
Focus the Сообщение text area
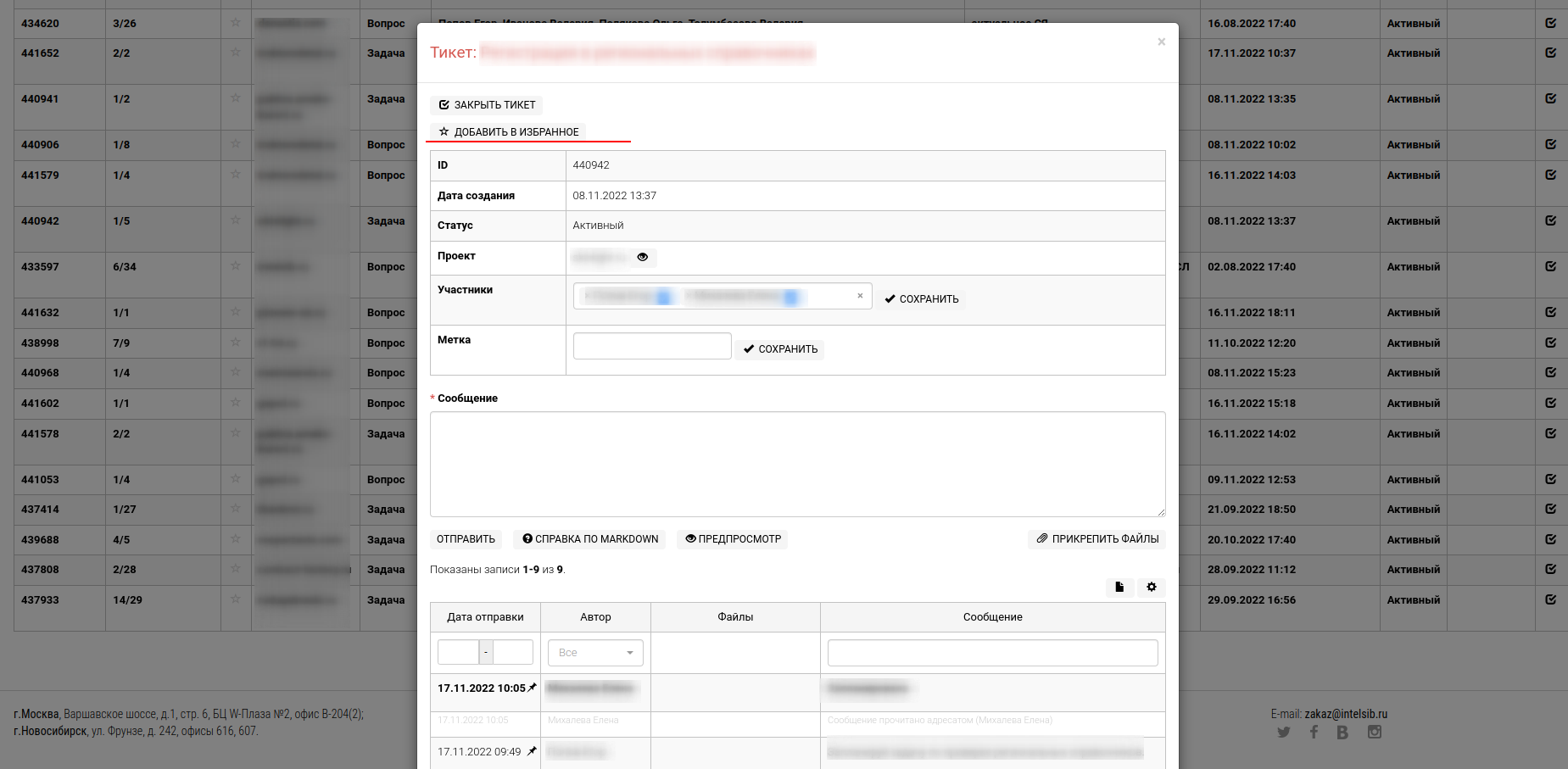pyautogui.click(x=797, y=464)
